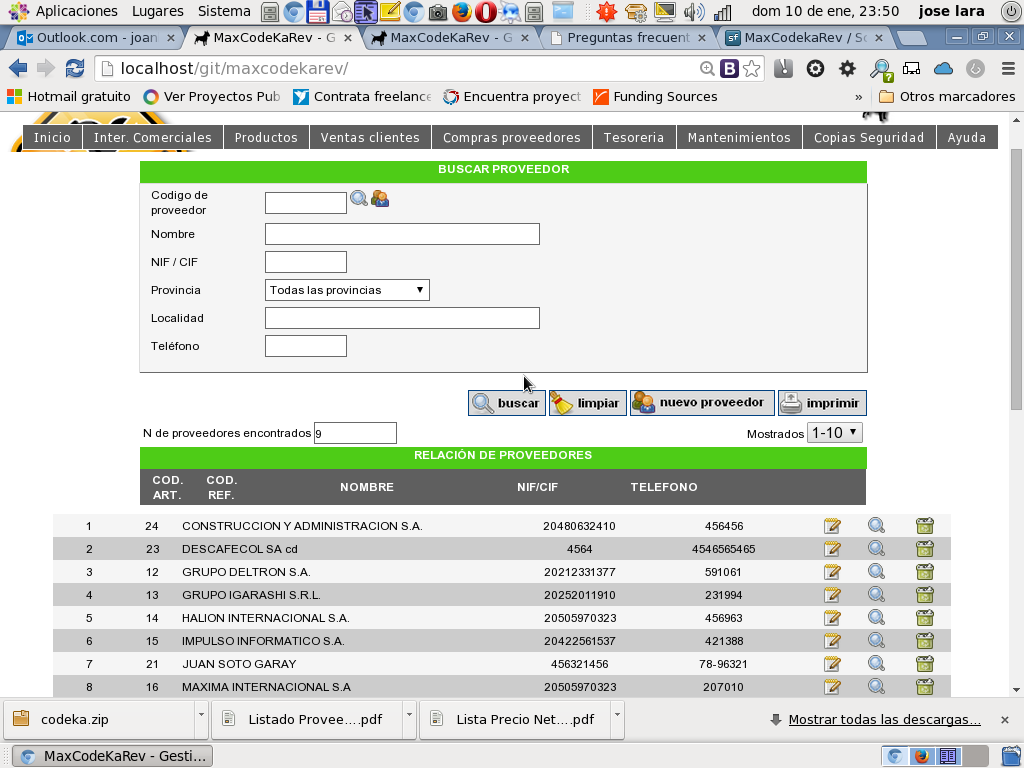
Task: Edit GRUPO DELTRON S.A. using the pencil icon
Action: pyautogui.click(x=832, y=571)
